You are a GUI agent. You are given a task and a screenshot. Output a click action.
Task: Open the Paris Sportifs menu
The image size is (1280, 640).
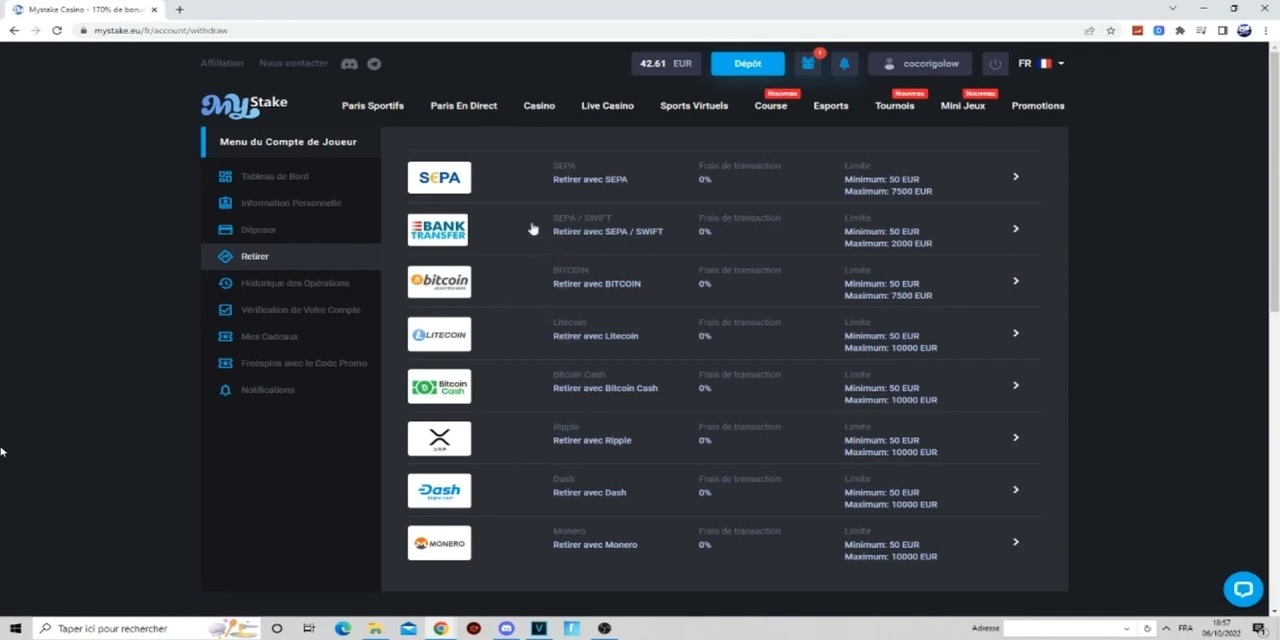point(373,106)
